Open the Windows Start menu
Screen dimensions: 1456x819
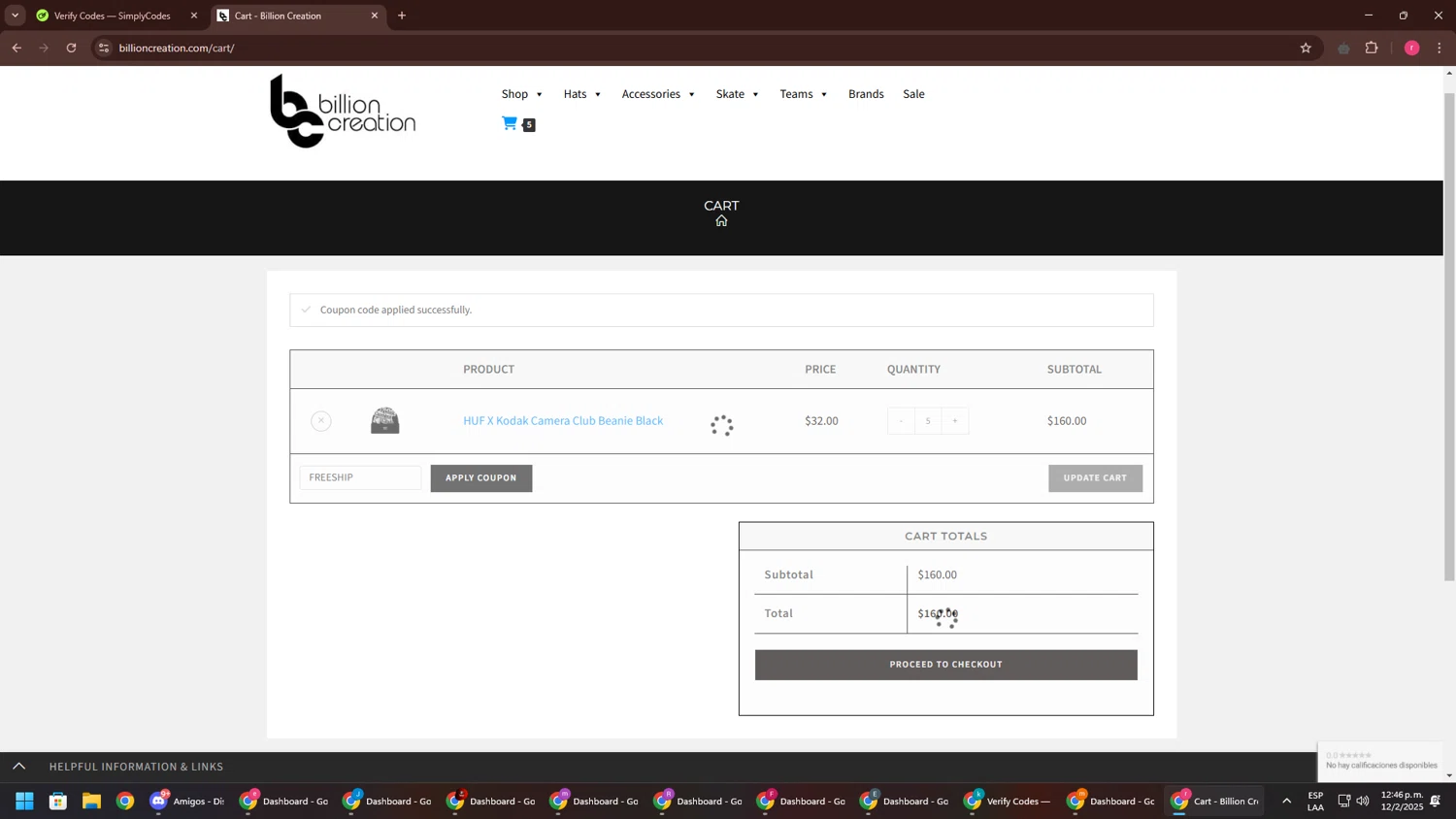pos(24,802)
